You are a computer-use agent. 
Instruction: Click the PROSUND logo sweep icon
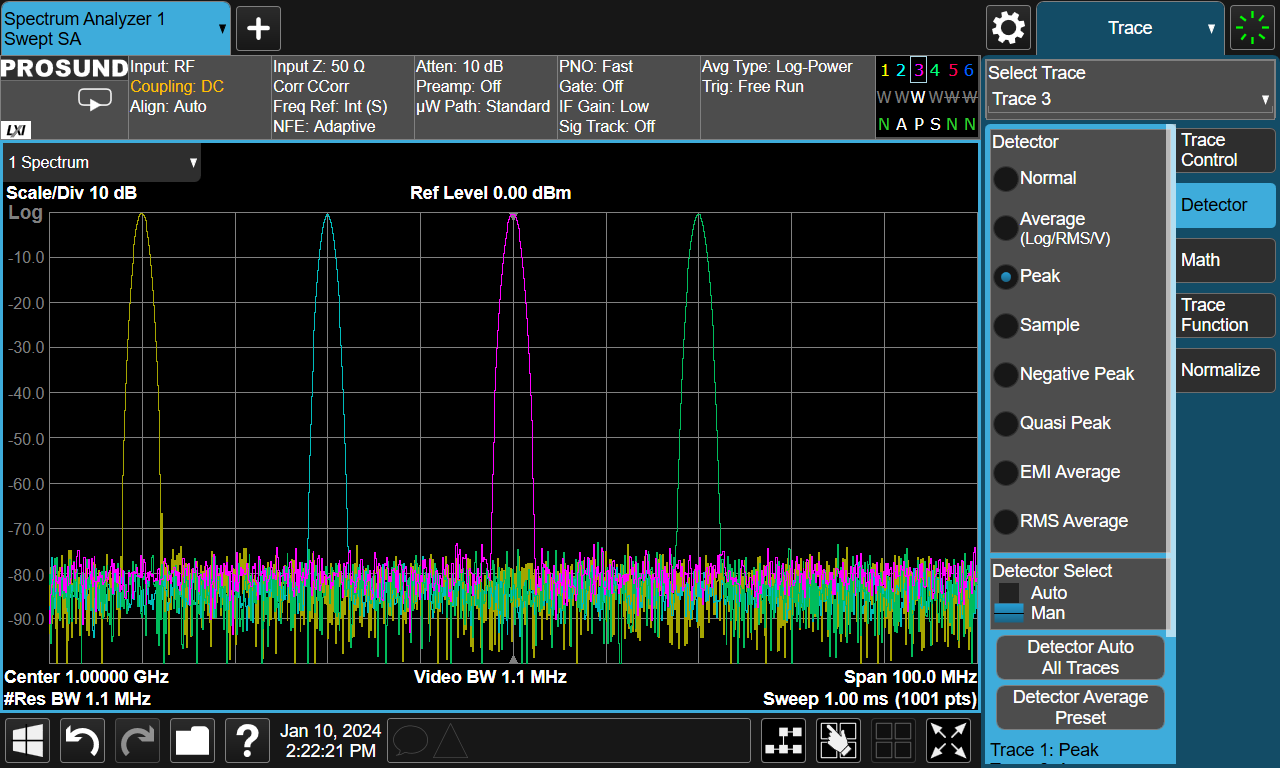click(95, 100)
